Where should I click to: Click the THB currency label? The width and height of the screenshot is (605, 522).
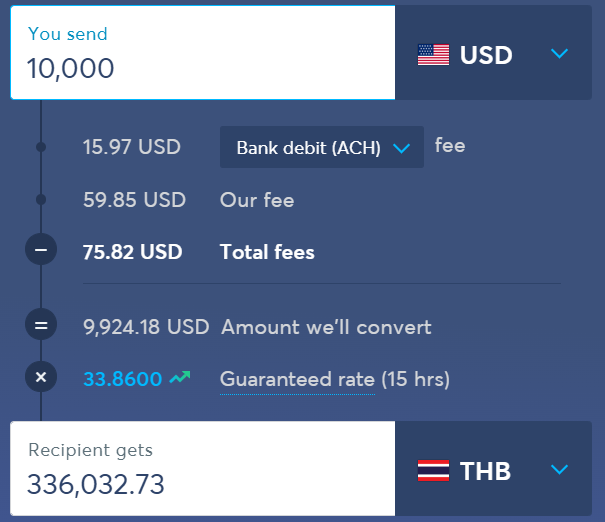485,471
